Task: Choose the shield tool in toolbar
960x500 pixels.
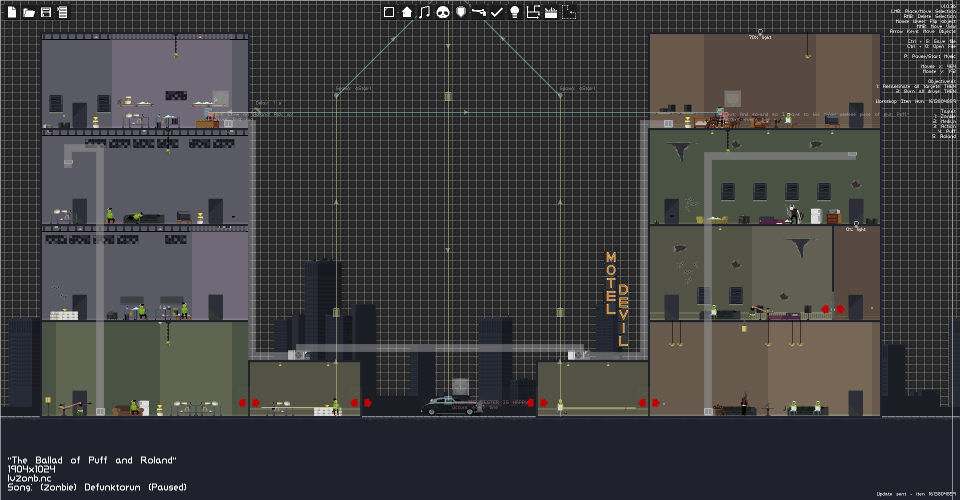Action: pyautogui.click(x=461, y=12)
